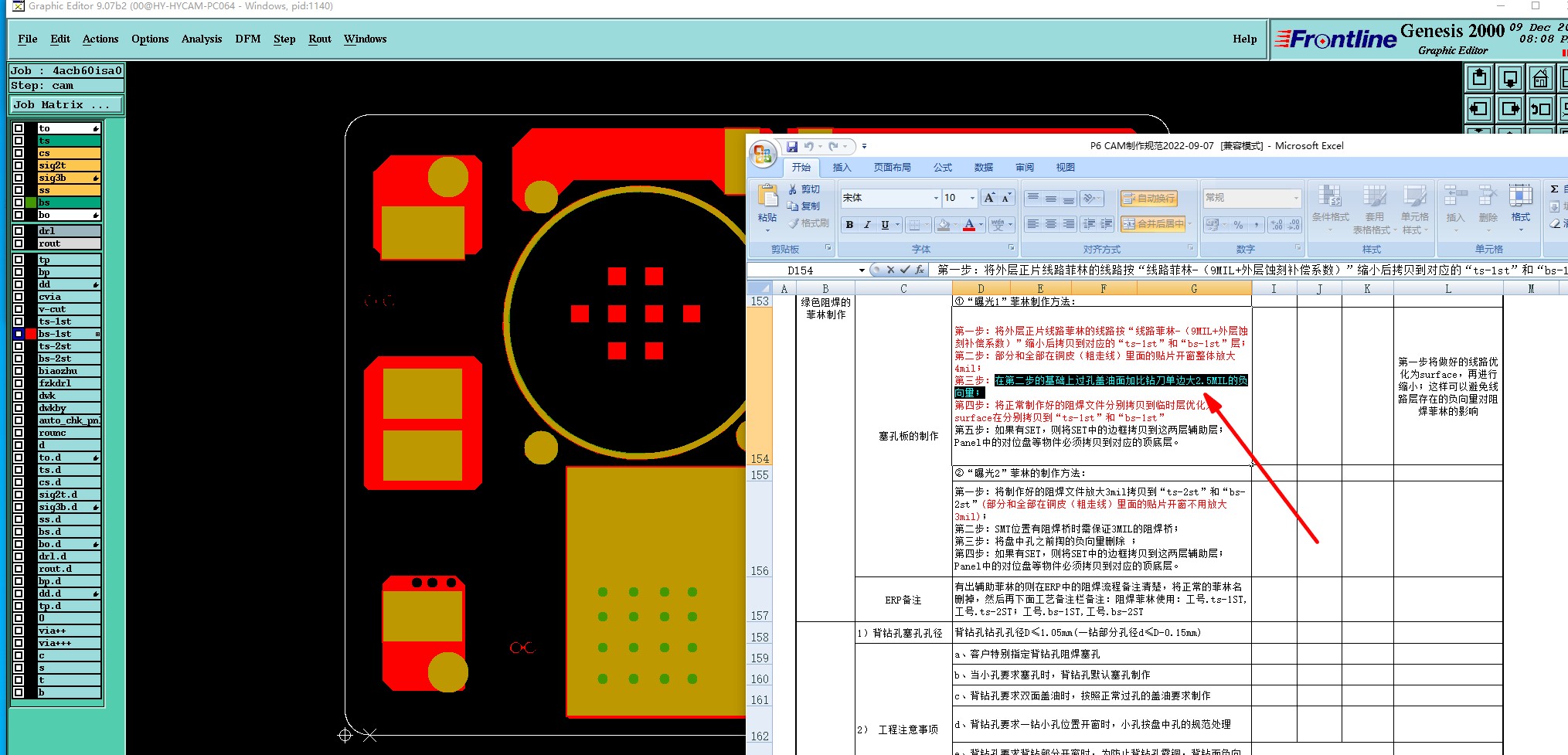Pan the Genesis view down

(1510, 78)
